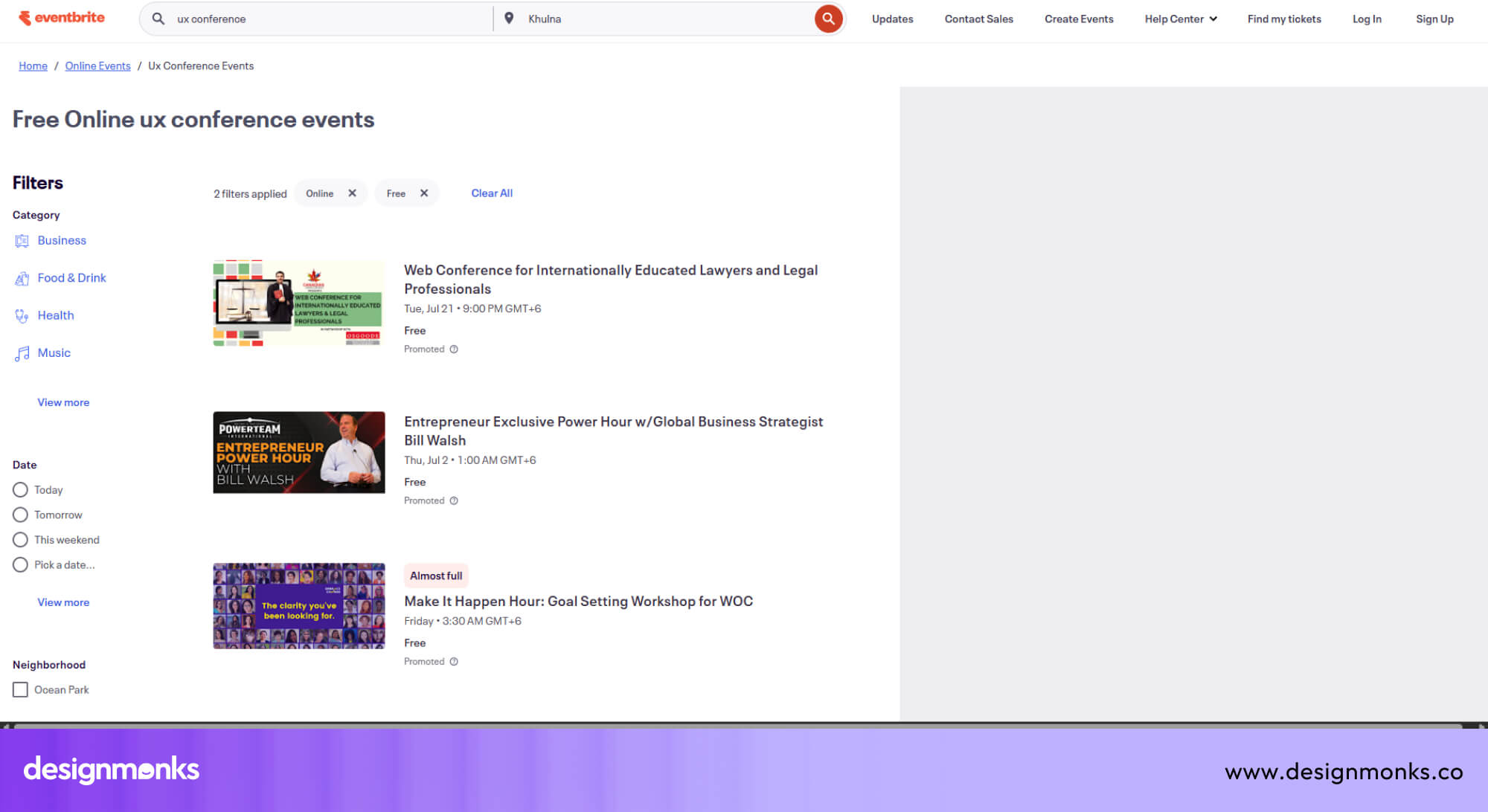Click the magnifier icon in search field
Screen dimensions: 1488x812
click(x=158, y=19)
